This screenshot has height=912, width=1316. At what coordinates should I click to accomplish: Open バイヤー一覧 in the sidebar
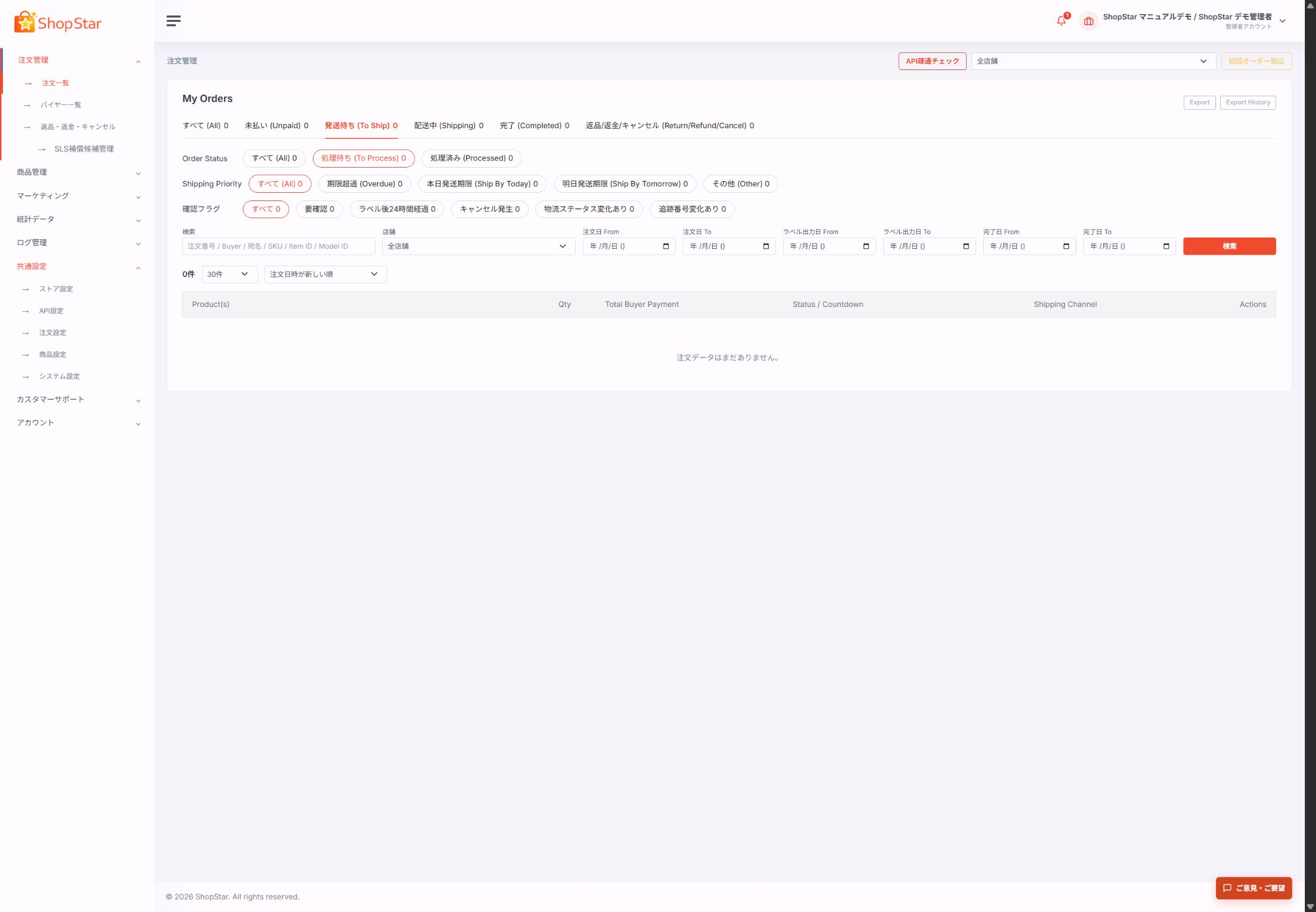(61, 105)
